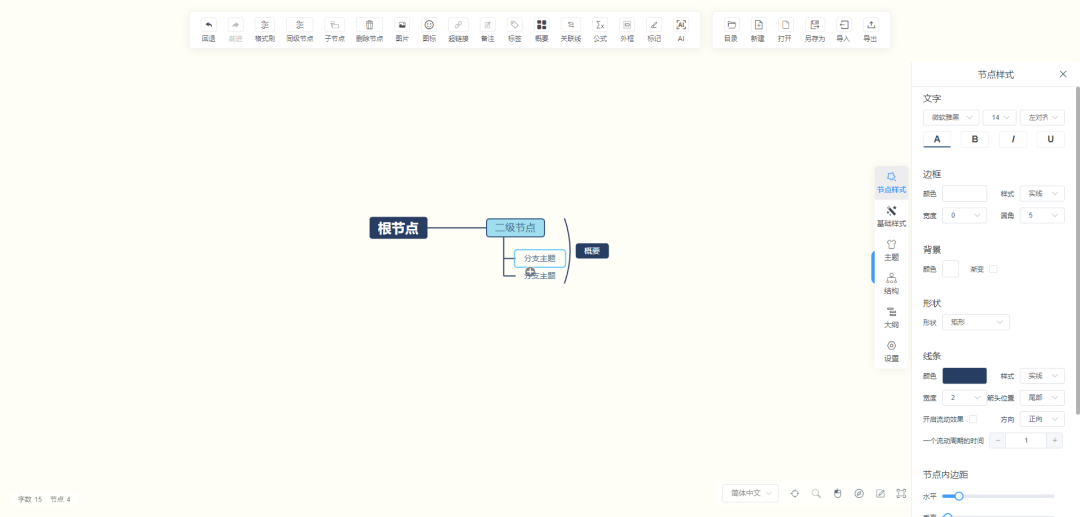Select the 二级节点 node
This screenshot has width=1080, height=517.
(515, 228)
